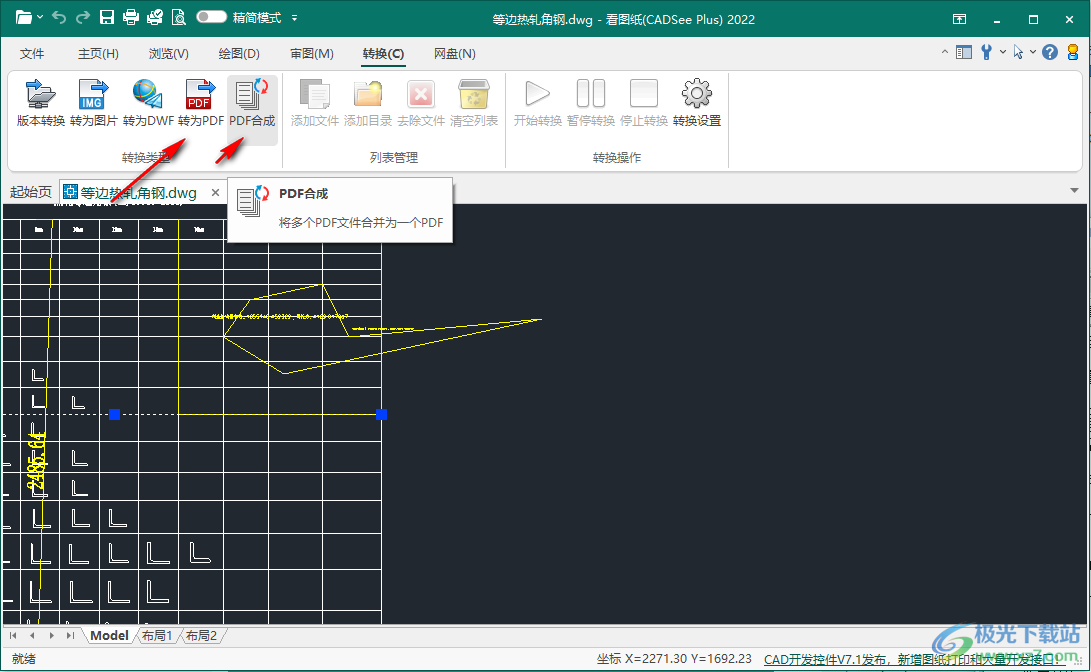Image resolution: width=1091 pixels, height=672 pixels.
Task: Expand the open folder dropdown arrow
Action: [40, 17]
